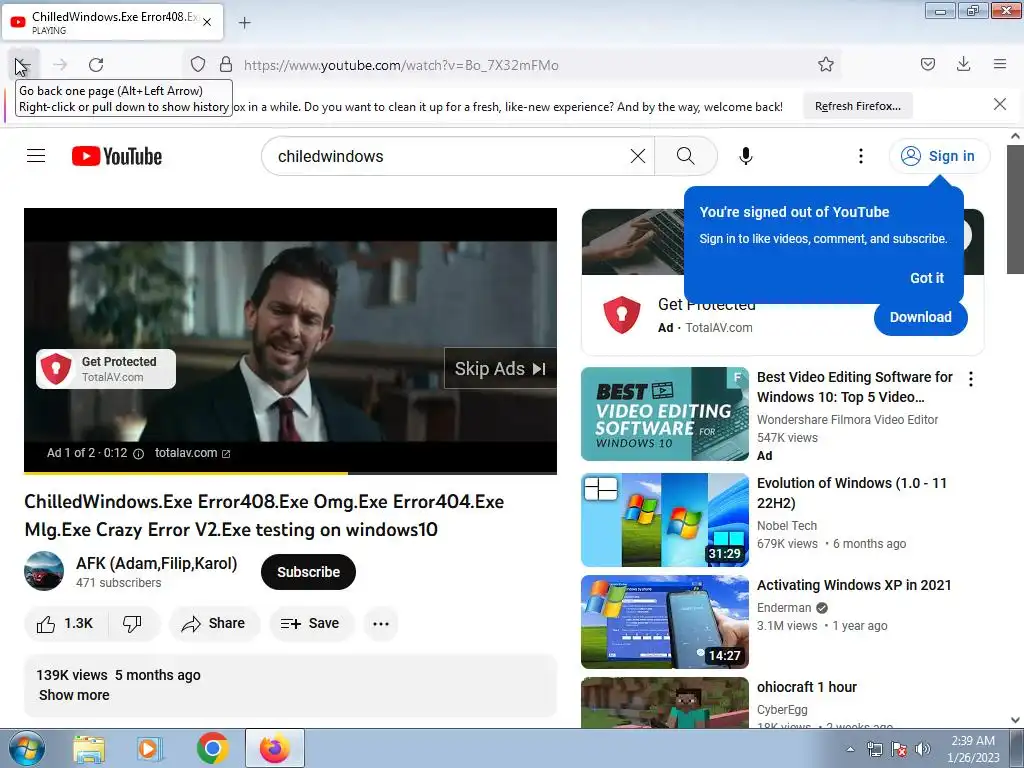Screen dimensions: 1024x768
Task: Open ohiocraft 1 hour video title
Action: pos(807,688)
